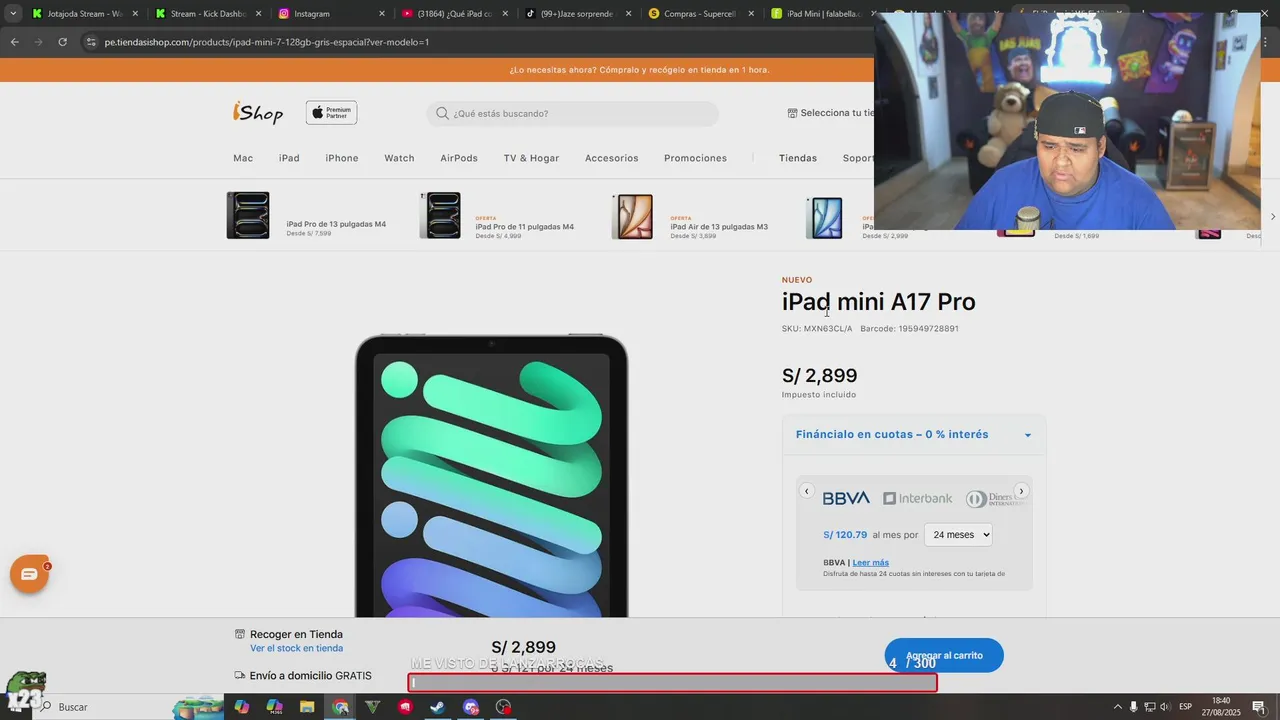
Task: Open File Explorer from the taskbar
Action: click(307, 707)
